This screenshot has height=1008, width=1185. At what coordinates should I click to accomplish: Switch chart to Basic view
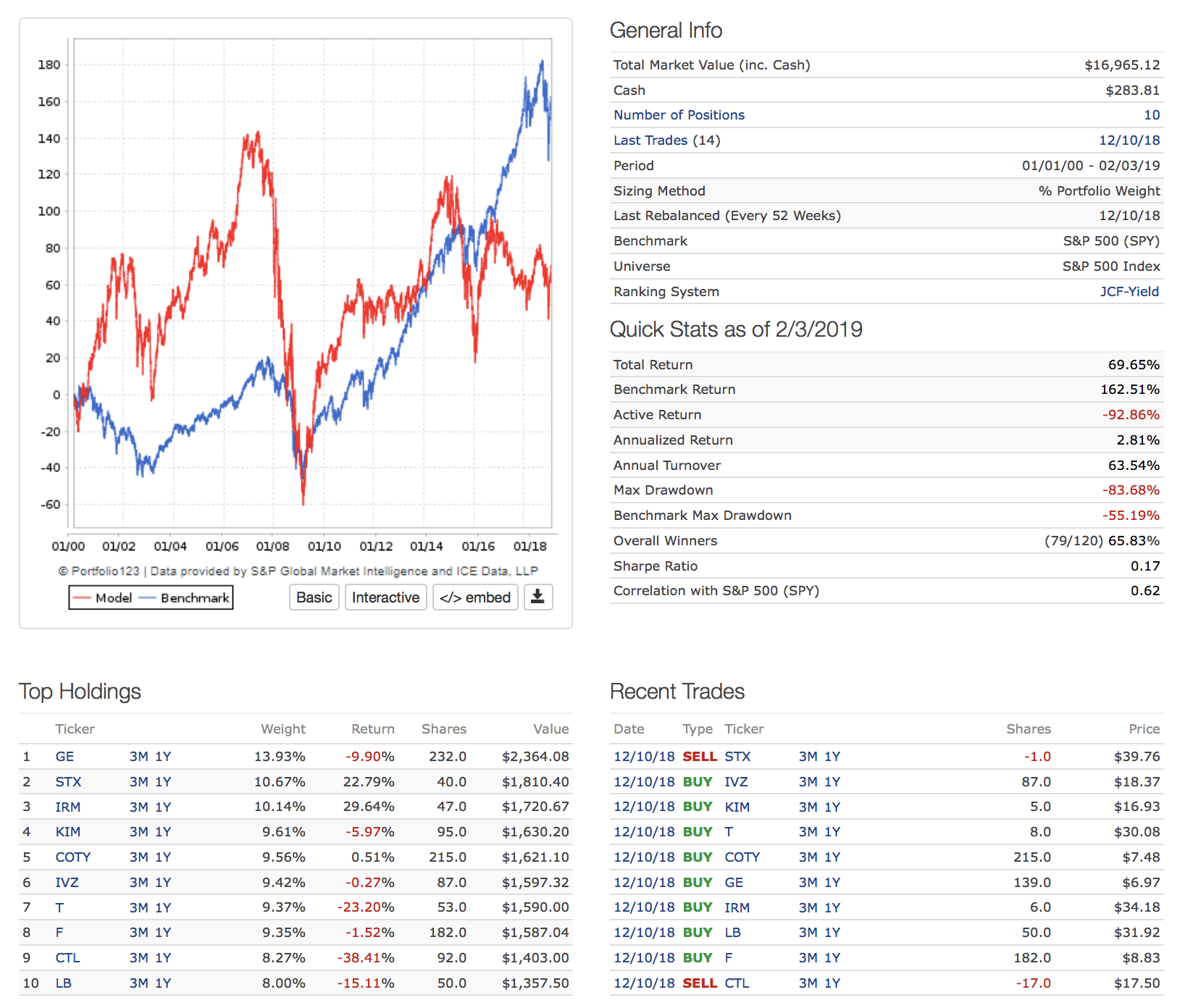point(314,597)
